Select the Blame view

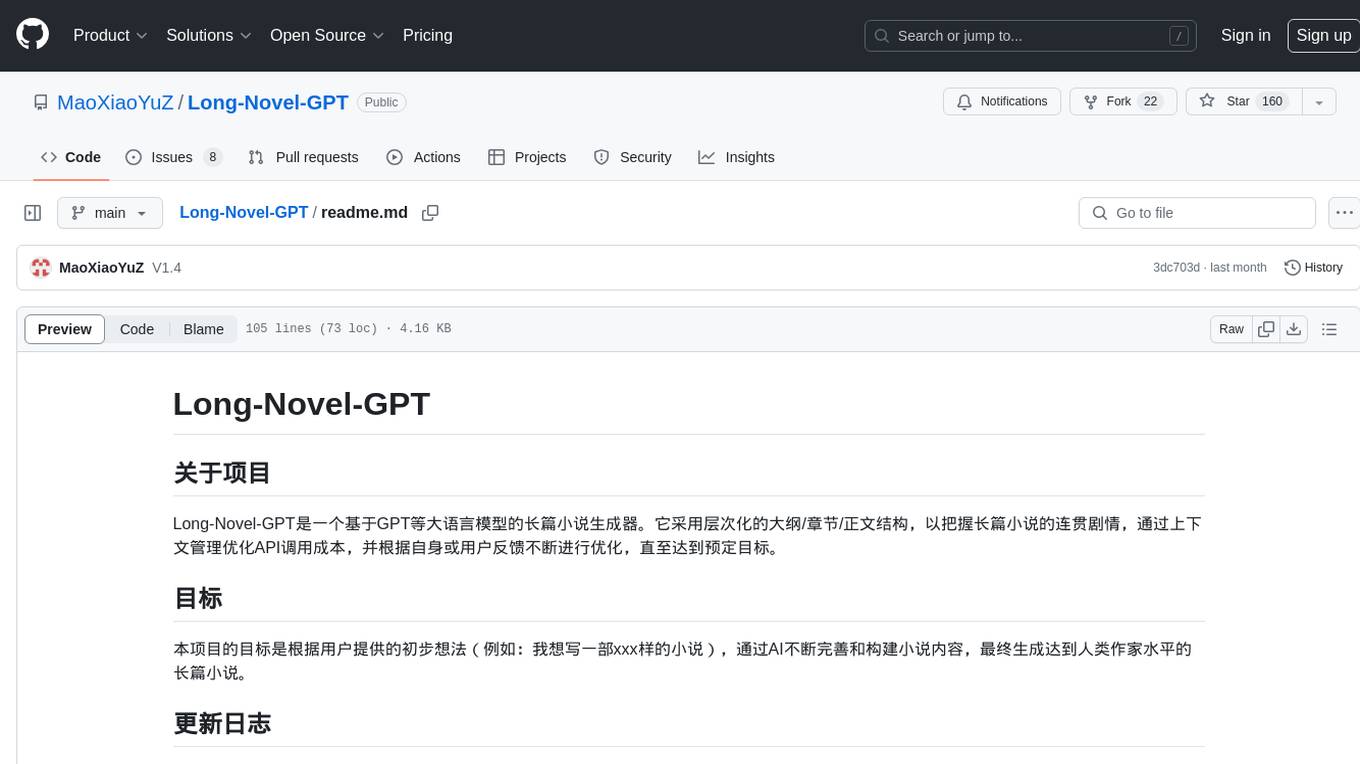[203, 329]
